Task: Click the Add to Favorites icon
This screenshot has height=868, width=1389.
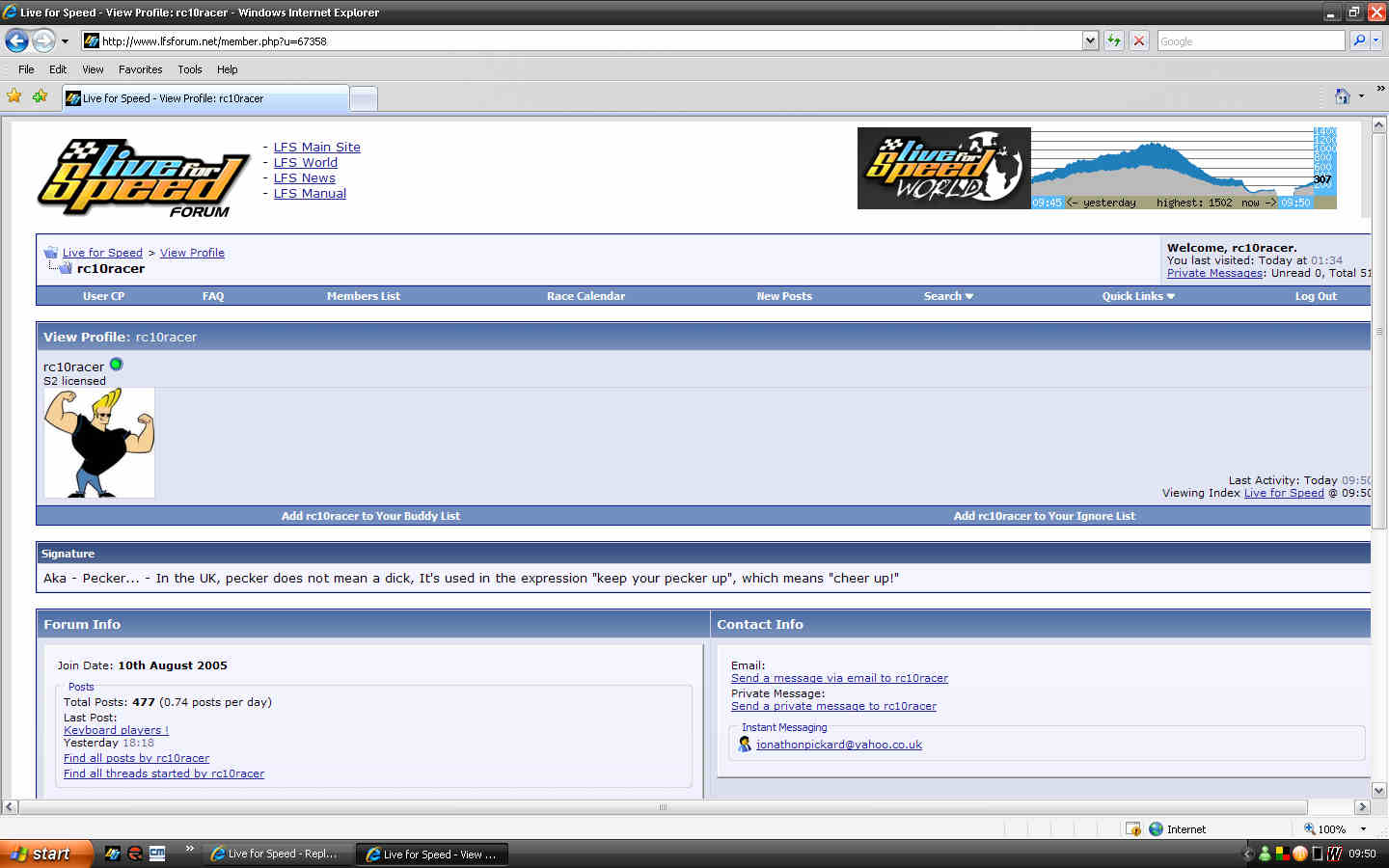Action: click(x=40, y=95)
